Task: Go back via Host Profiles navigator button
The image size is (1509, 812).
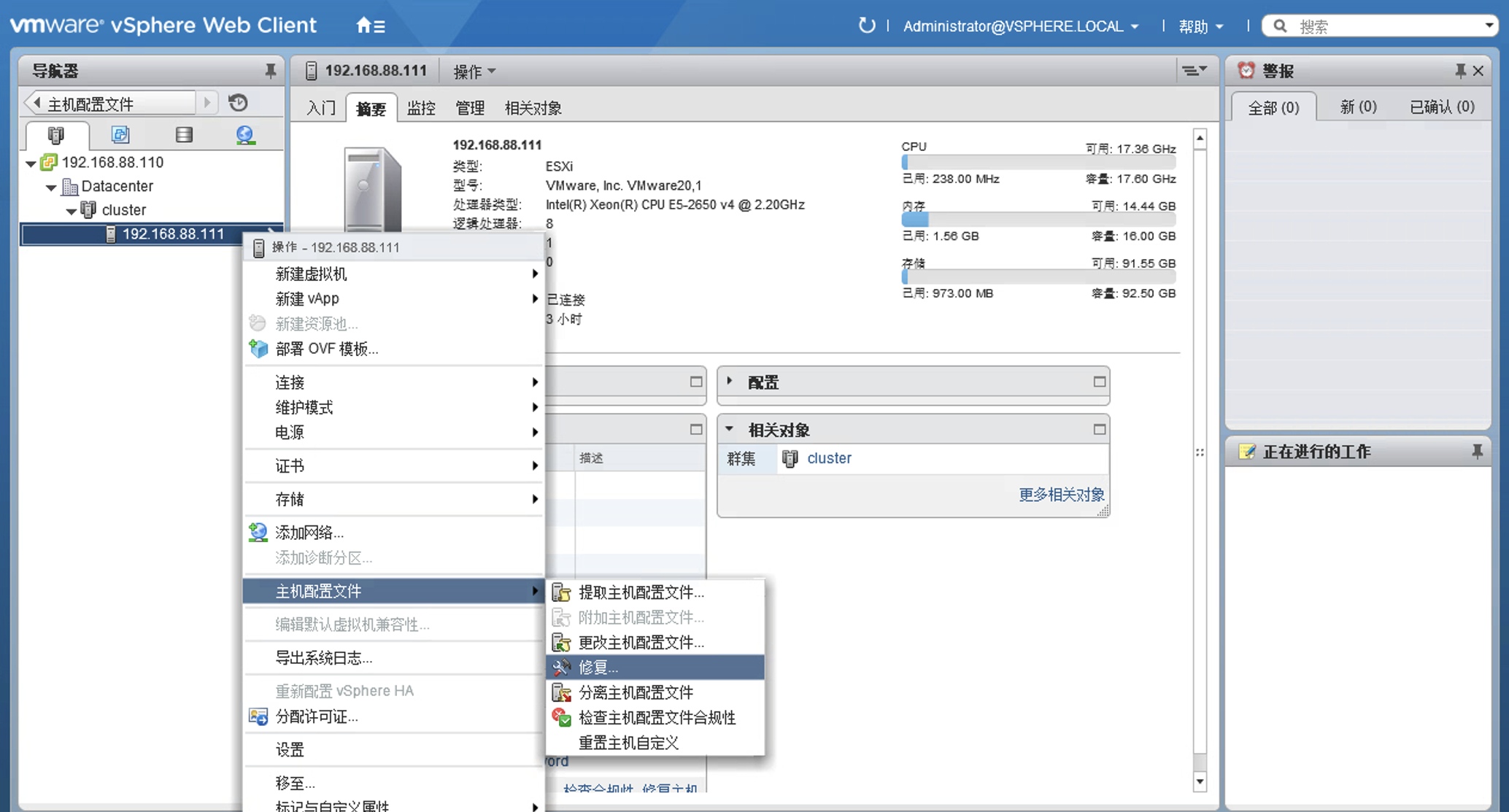Action: point(109,104)
